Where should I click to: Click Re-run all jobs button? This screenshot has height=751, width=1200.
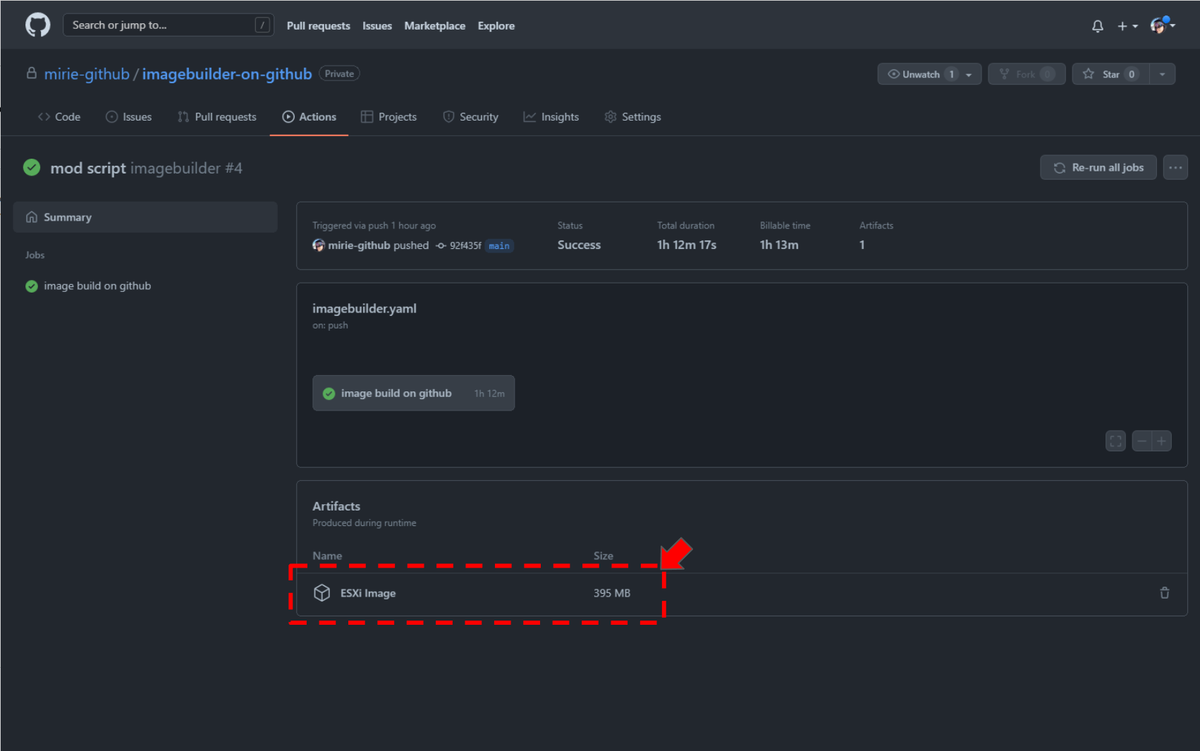coord(1099,167)
